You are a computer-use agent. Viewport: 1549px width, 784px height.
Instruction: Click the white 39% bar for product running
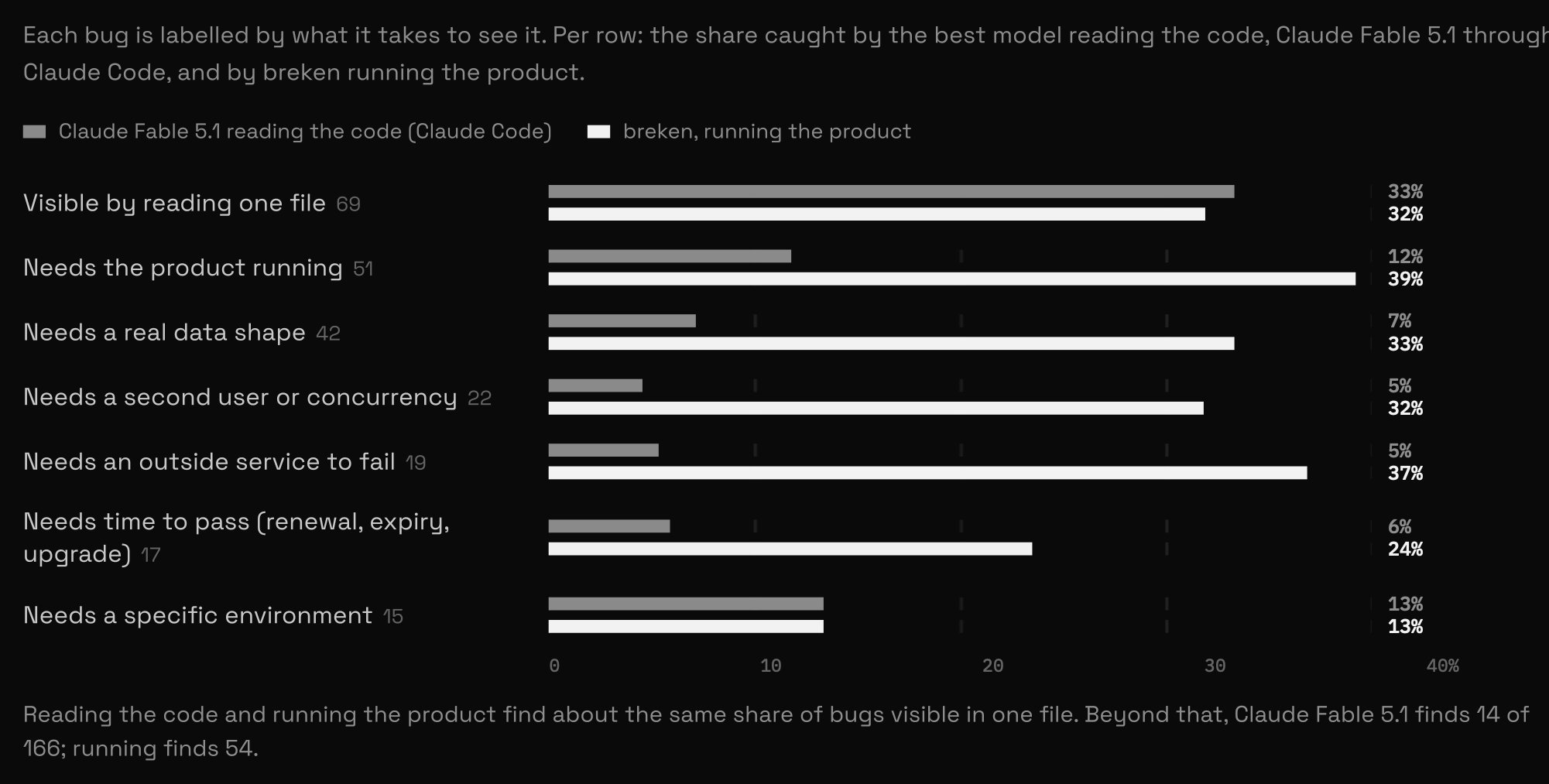tap(952, 279)
